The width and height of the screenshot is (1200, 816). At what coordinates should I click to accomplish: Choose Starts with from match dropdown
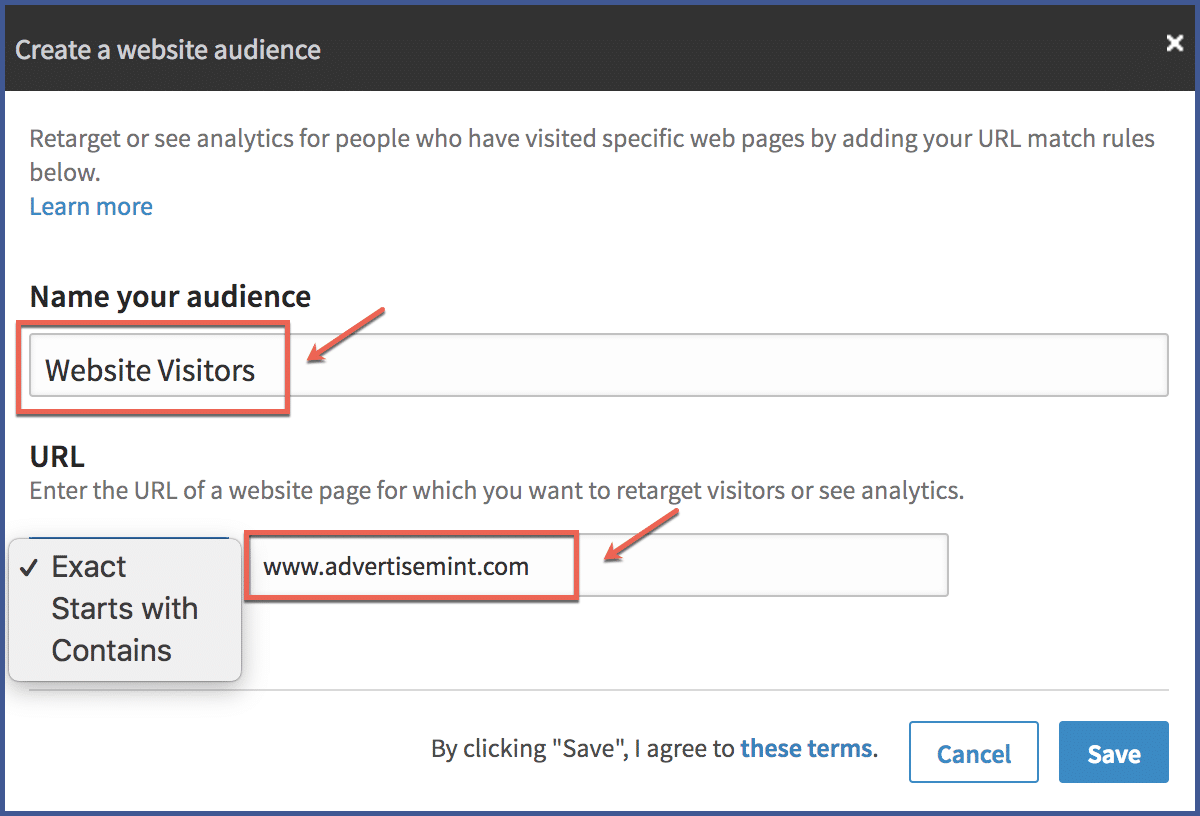[125, 609]
